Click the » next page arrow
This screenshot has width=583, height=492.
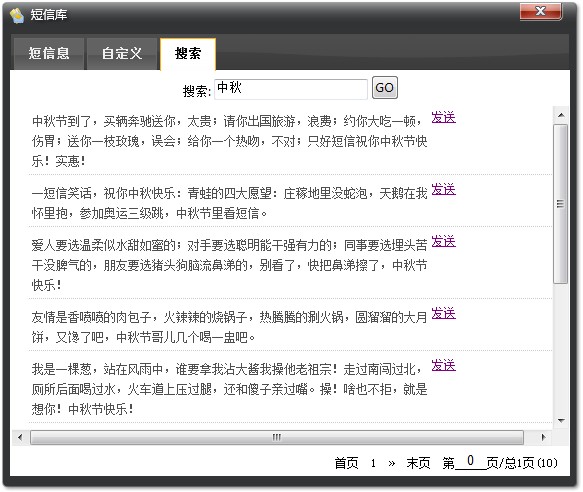click(x=392, y=463)
